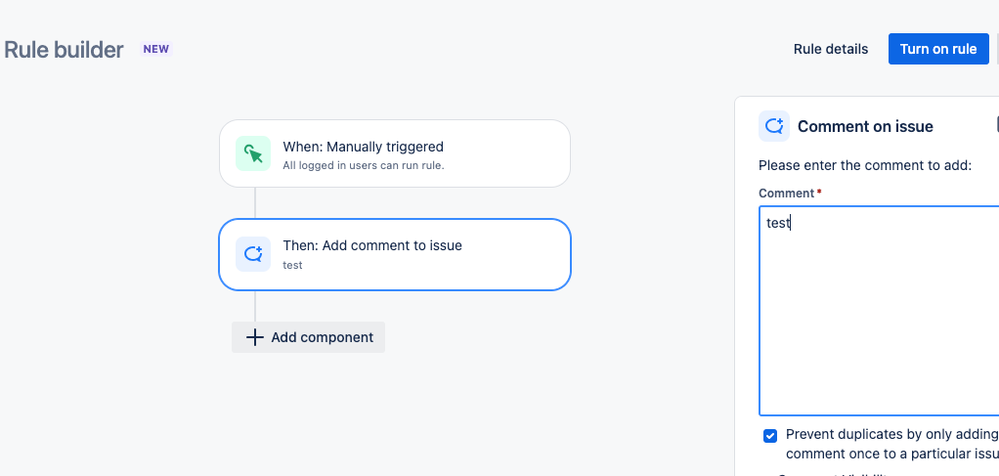The image size is (999, 476).
Task: Click the Turn on rule button
Action: (938, 49)
